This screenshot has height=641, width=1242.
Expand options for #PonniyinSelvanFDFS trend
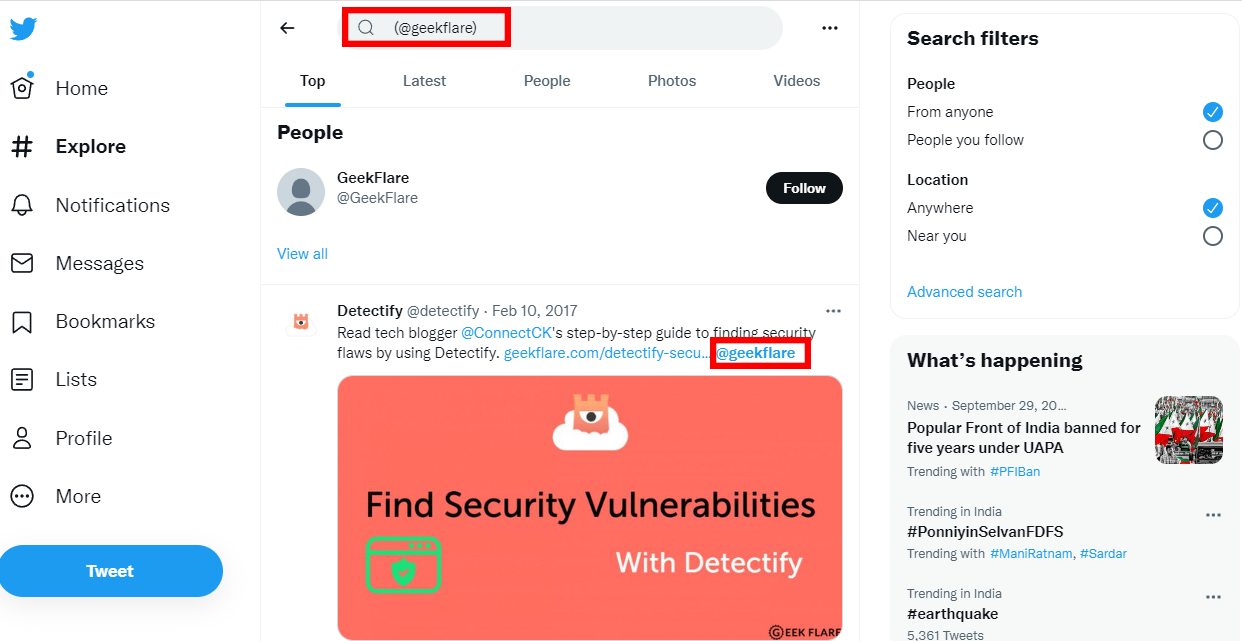[1213, 515]
